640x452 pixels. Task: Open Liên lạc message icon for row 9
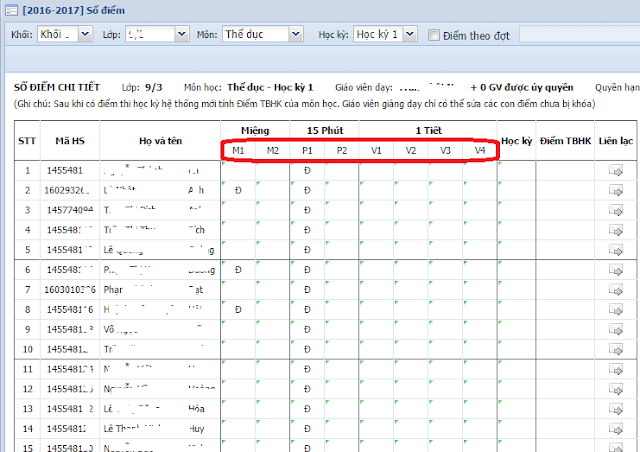click(x=616, y=329)
